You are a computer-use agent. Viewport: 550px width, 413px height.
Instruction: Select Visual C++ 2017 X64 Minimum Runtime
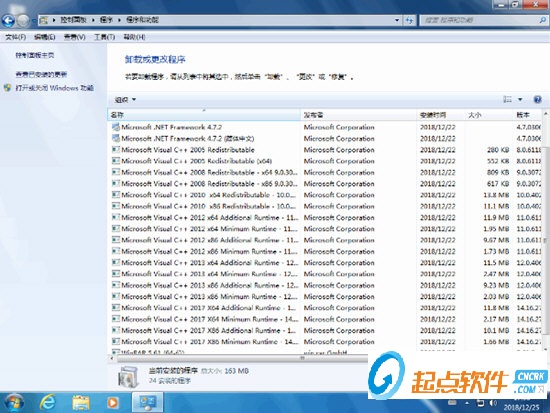point(325,319)
